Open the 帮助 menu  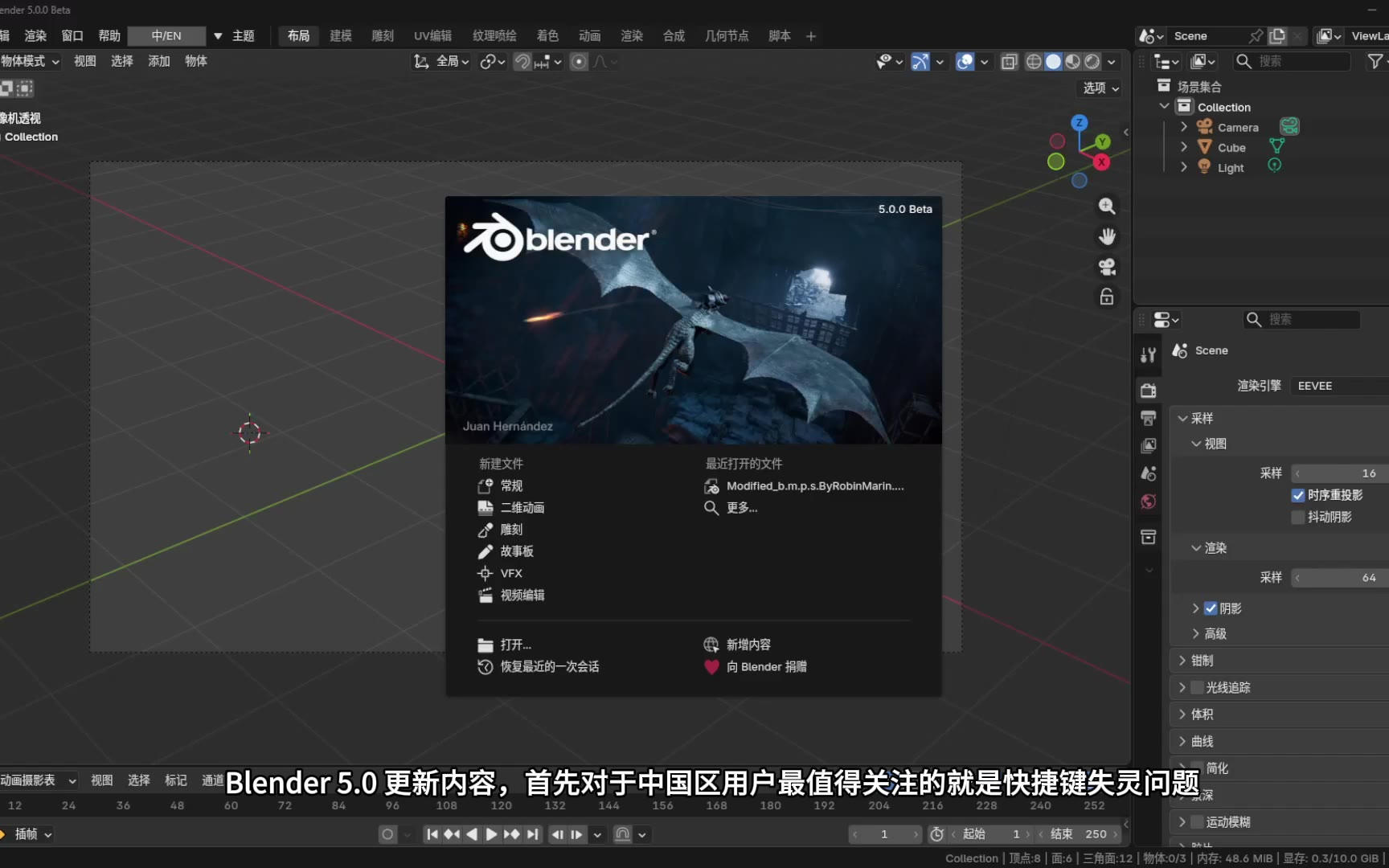click(x=109, y=35)
